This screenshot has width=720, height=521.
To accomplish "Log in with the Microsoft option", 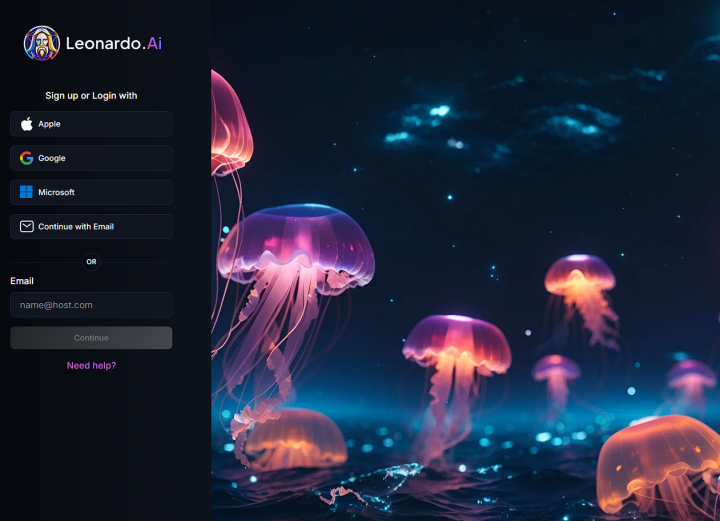I will pyautogui.click(x=91, y=192).
